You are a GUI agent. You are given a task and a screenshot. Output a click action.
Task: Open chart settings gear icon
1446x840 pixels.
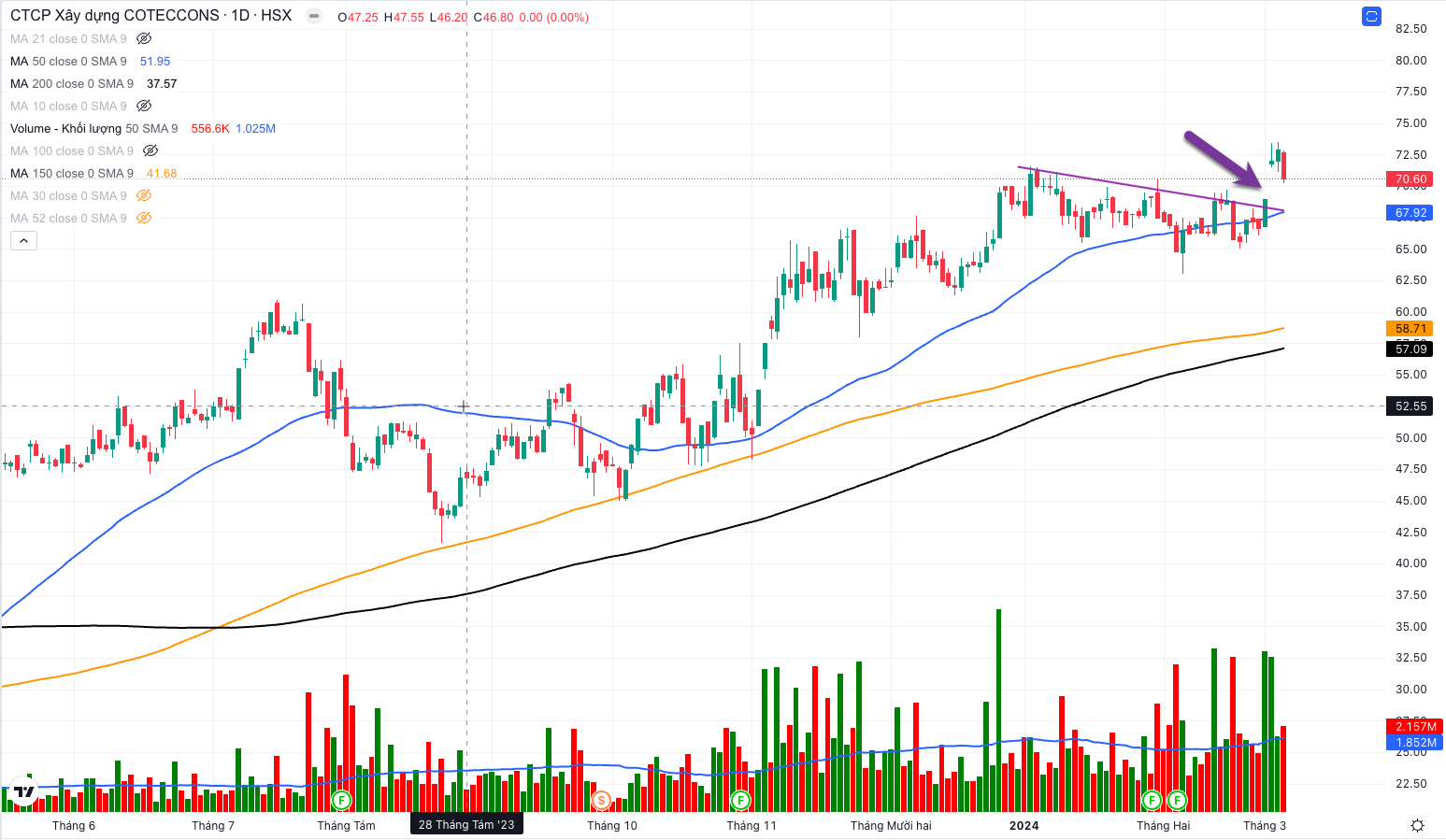pyautogui.click(x=1417, y=825)
